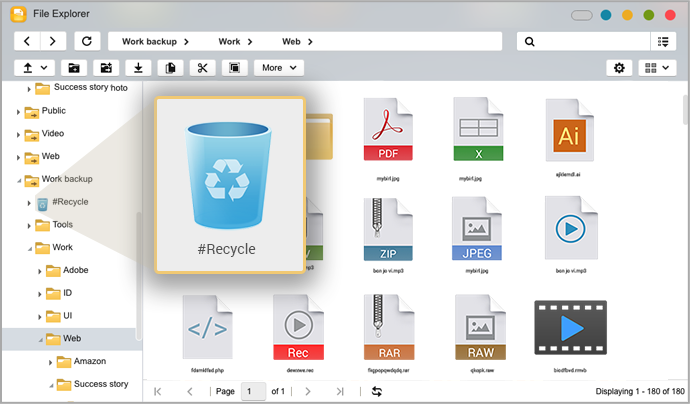Jump to the first page
Screen dimensions: 690x404
(x=158, y=391)
